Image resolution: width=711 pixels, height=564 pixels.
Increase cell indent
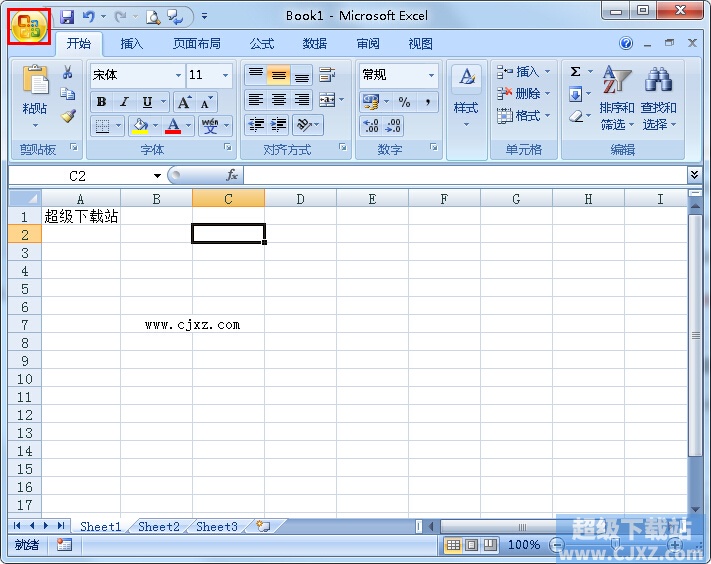coord(278,124)
